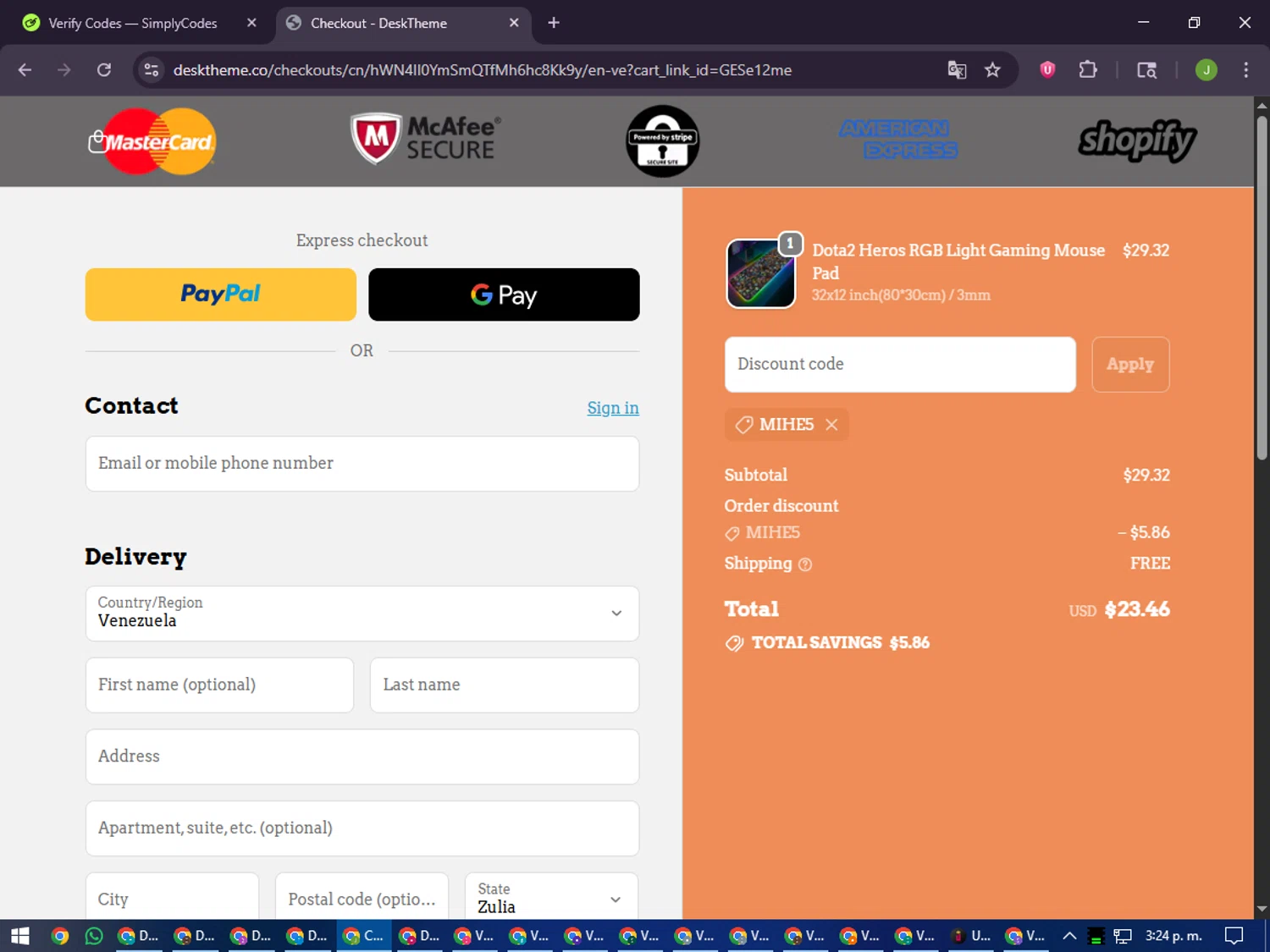Bookmark this page with the star icon
This screenshot has width=1270, height=952.
click(x=992, y=70)
